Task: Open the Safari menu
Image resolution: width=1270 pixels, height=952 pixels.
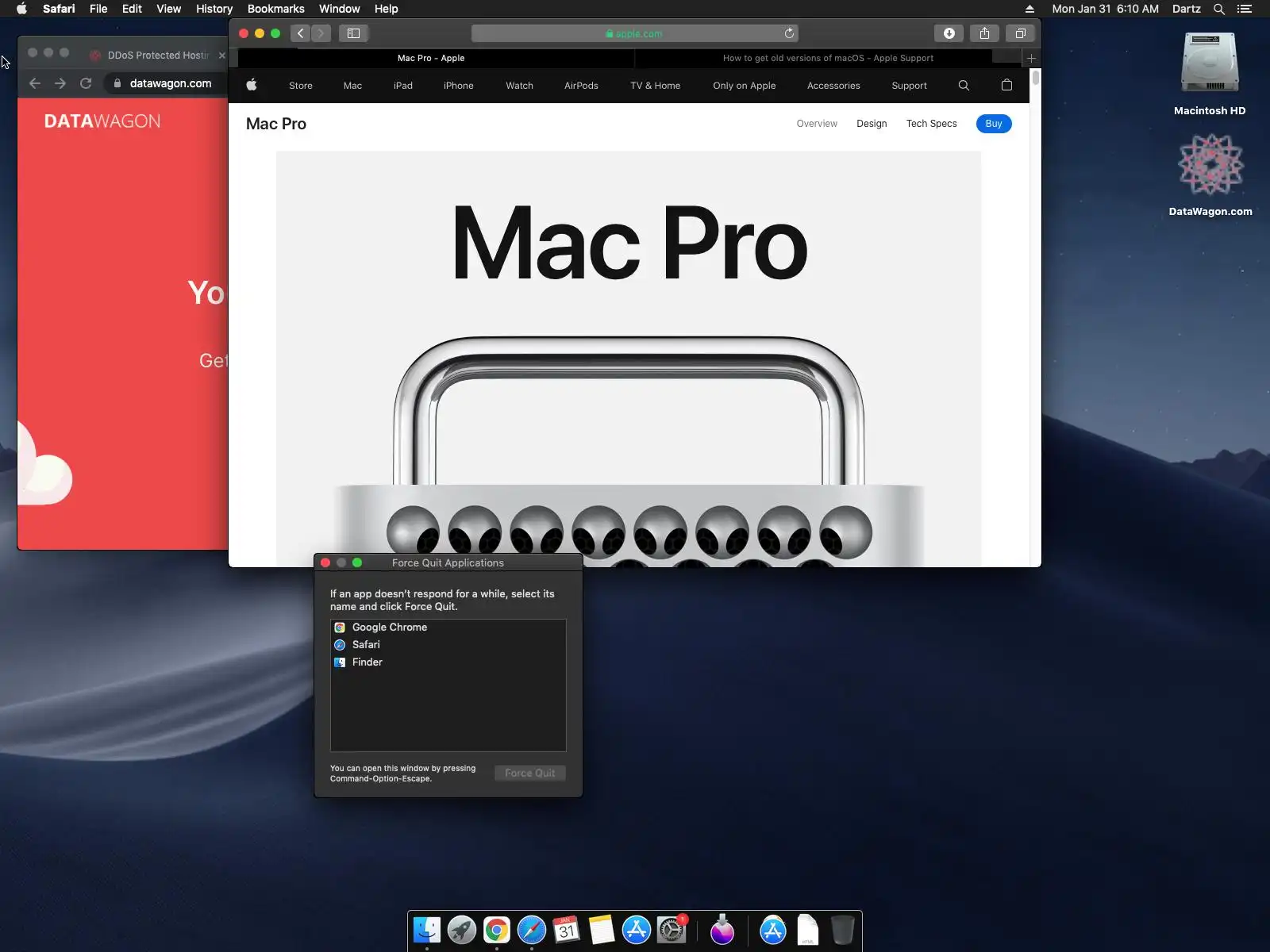Action: (59, 9)
